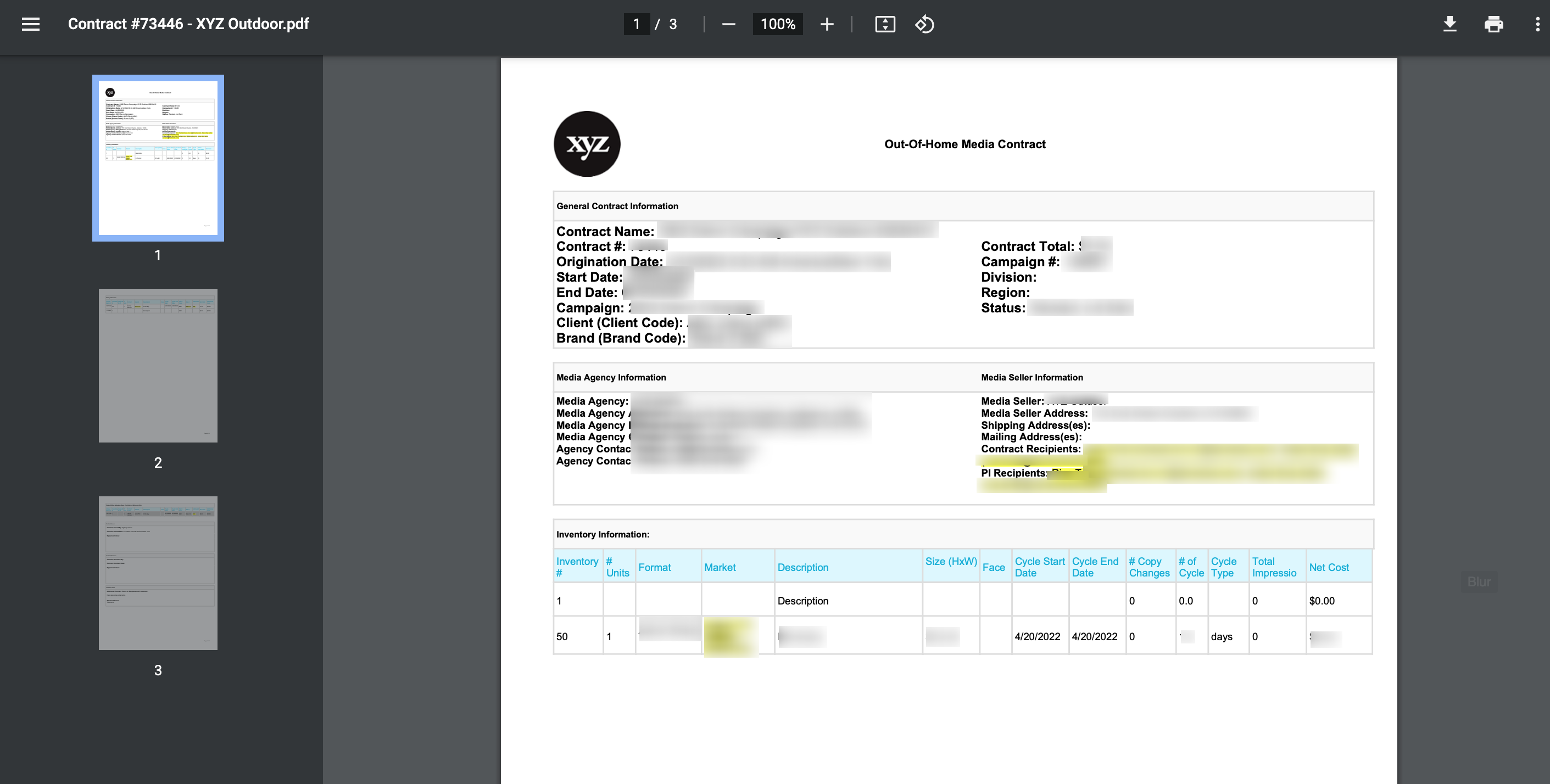
Task: Toggle the sidebar hamburger menu
Action: click(x=31, y=24)
